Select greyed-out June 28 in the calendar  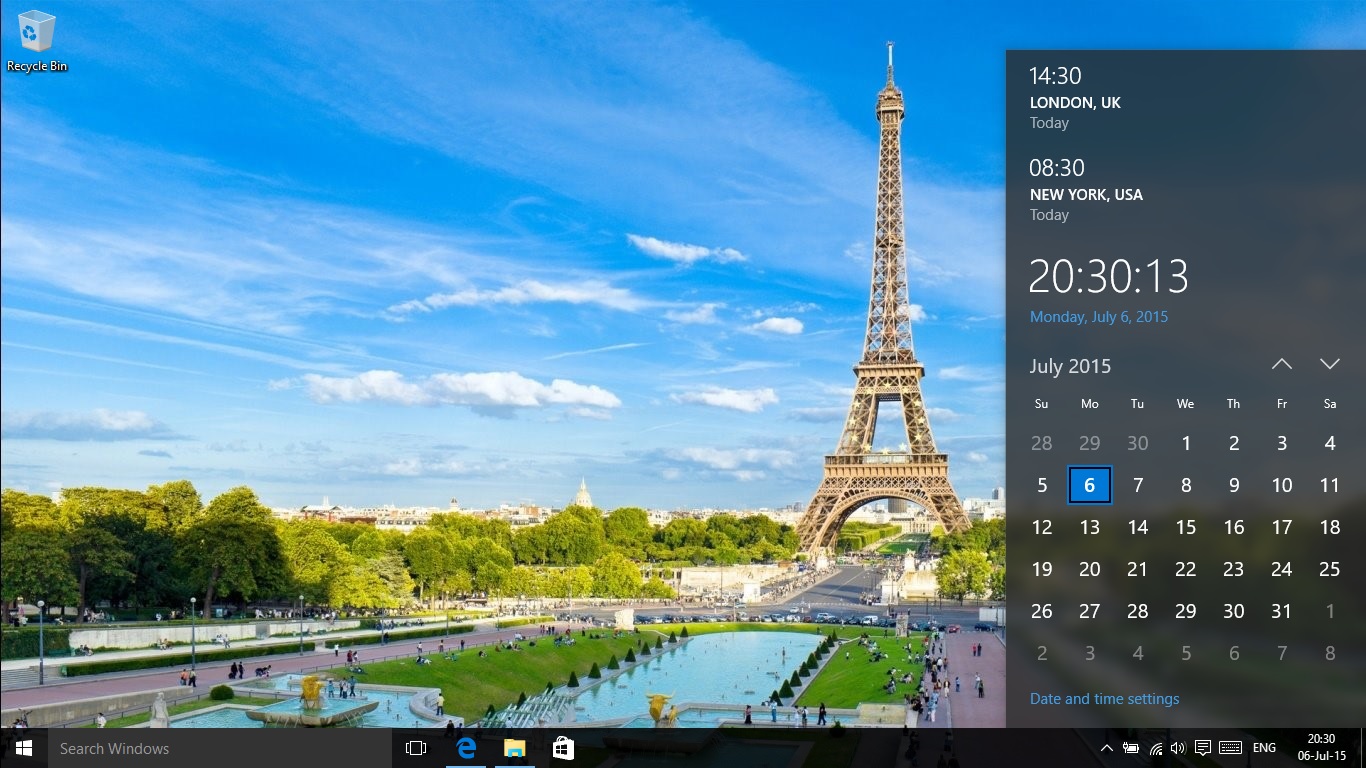click(x=1042, y=443)
